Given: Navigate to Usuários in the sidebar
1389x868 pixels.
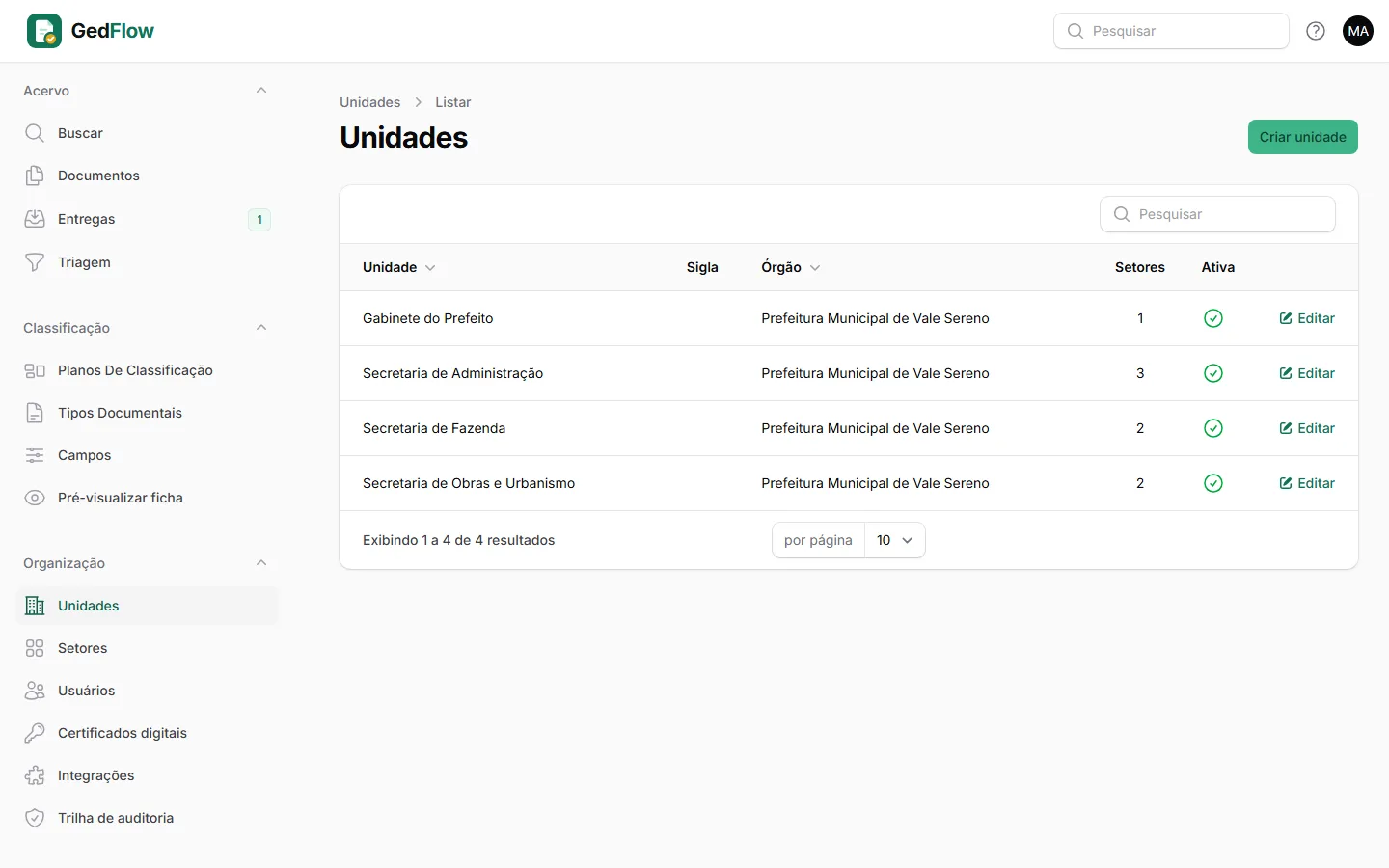Looking at the screenshot, I should [x=148, y=691].
